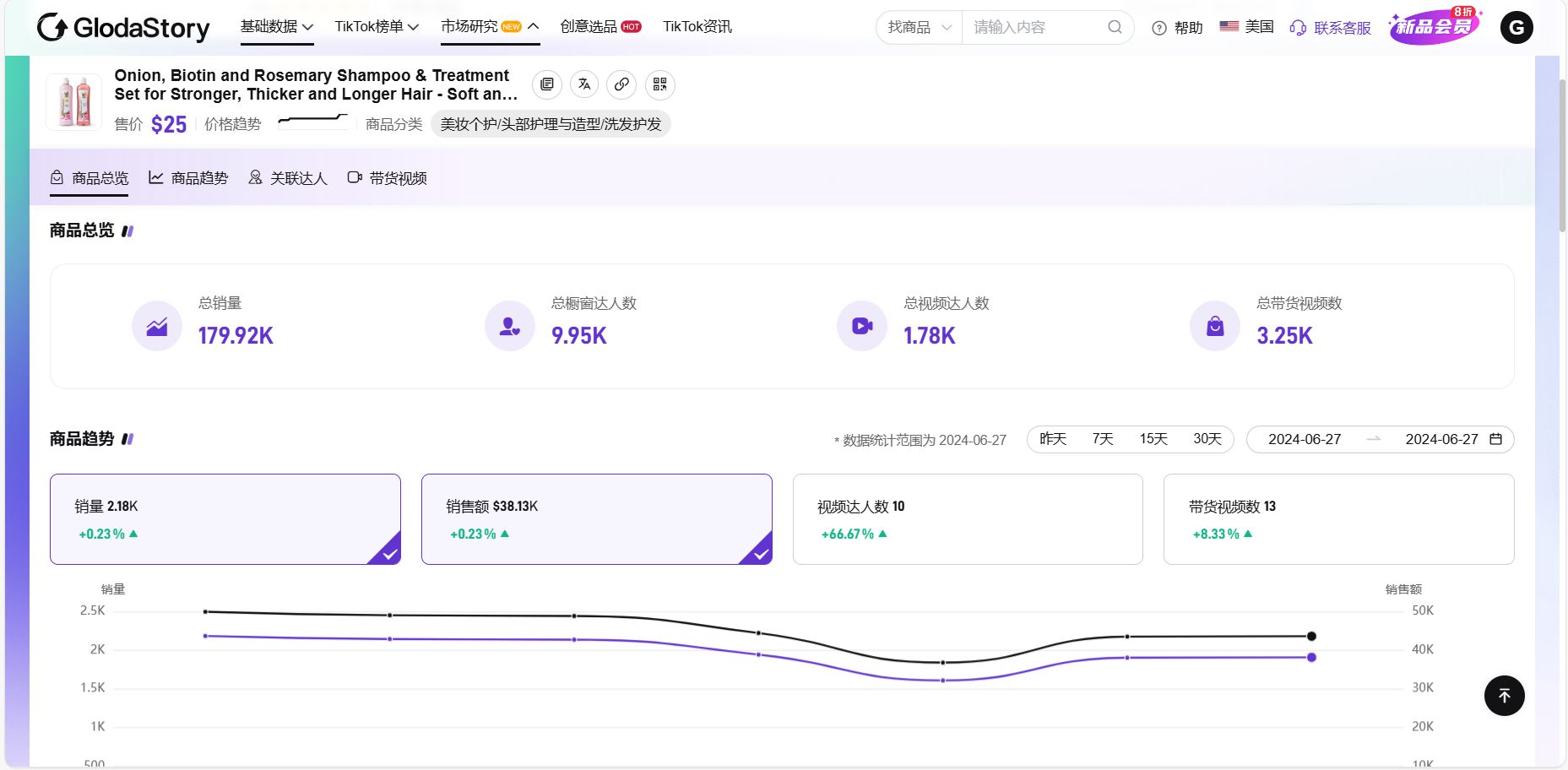Select the 7天 date range

click(1103, 439)
